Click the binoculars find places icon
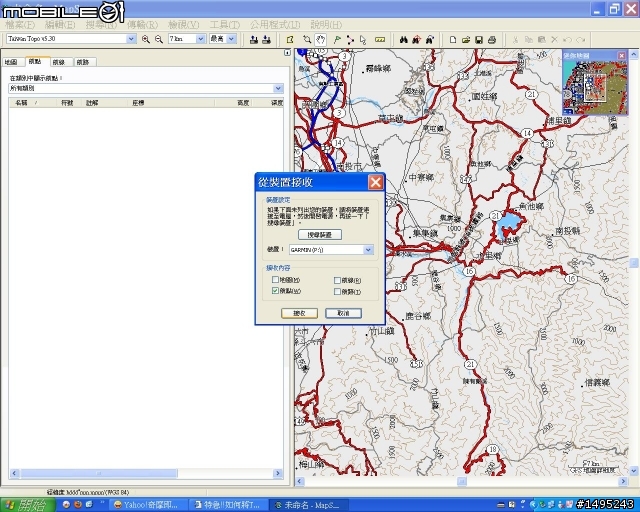This screenshot has width=640, height=512. coord(404,40)
